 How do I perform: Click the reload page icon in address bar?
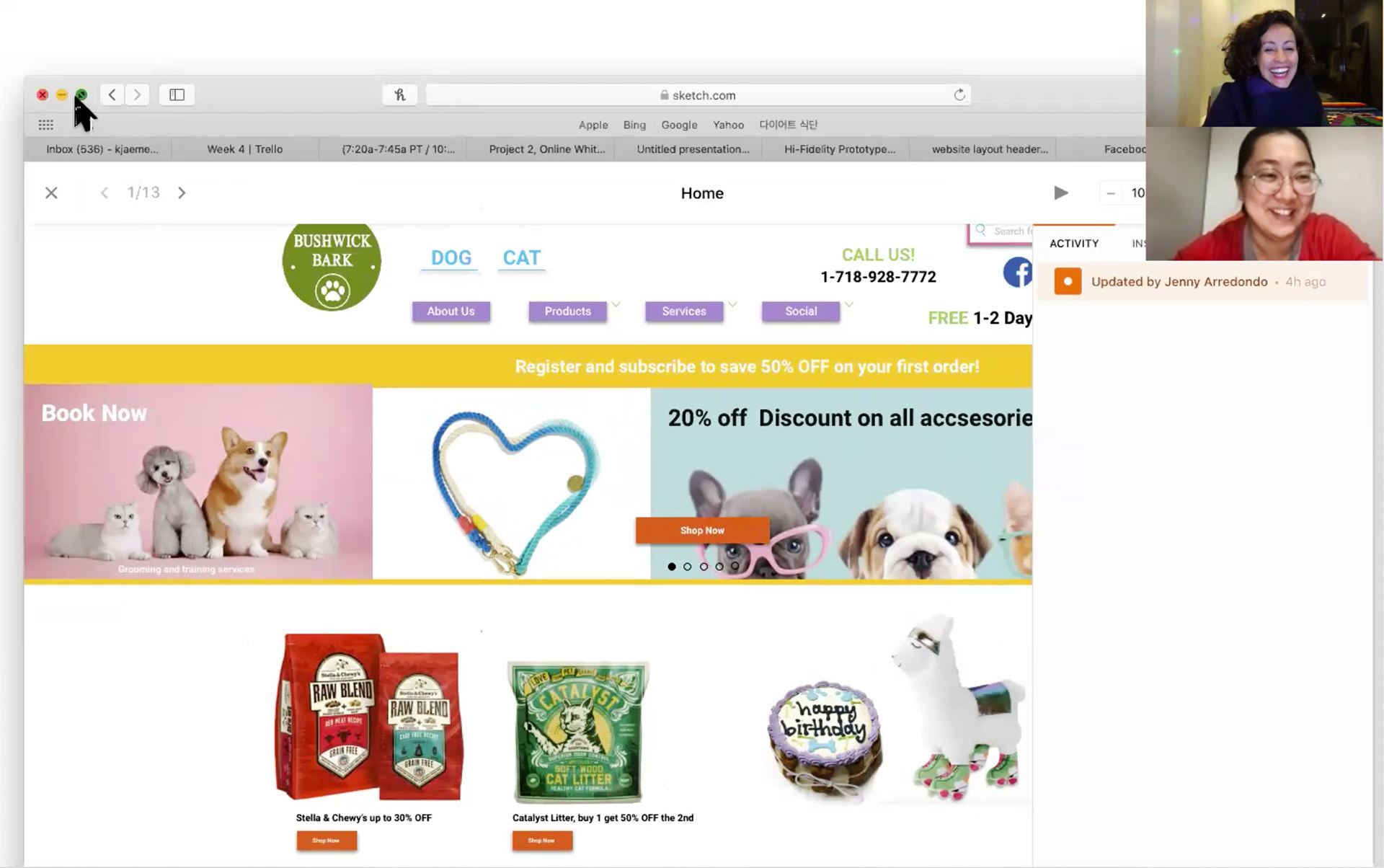[959, 95]
